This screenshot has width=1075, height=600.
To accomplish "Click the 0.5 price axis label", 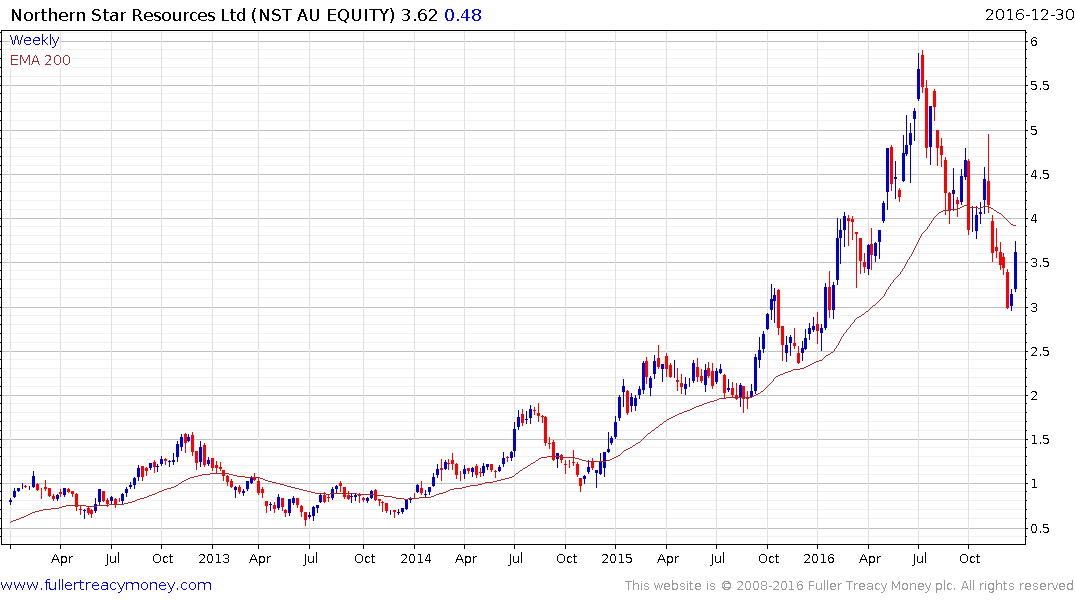I will 1039,528.
